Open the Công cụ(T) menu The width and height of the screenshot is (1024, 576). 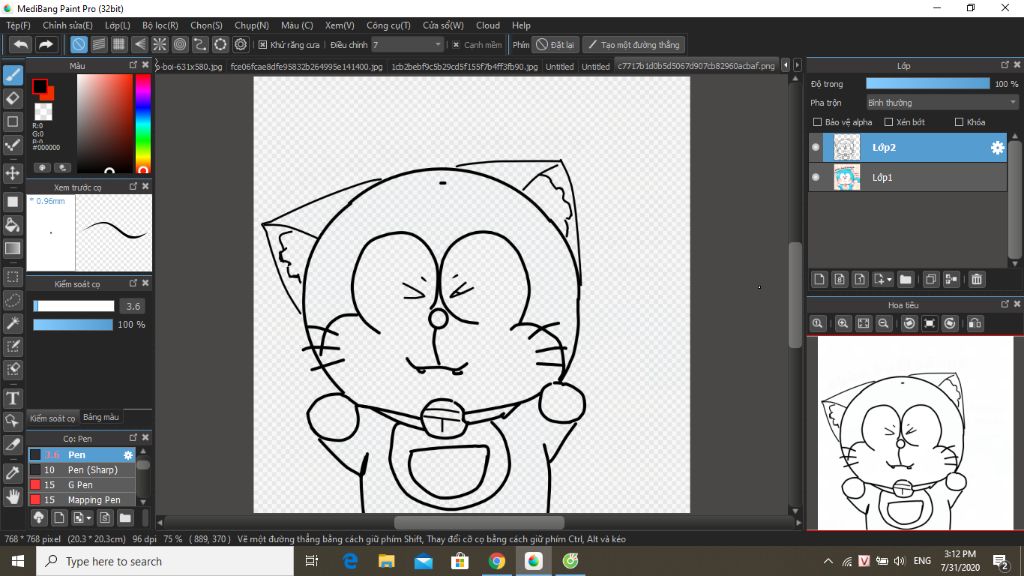388,25
